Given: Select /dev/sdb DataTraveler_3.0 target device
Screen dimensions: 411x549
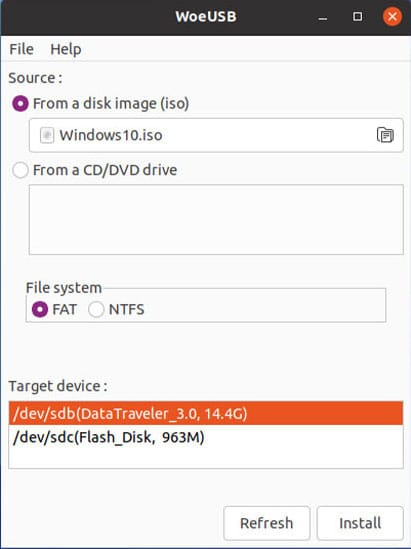Looking at the screenshot, I should [x=206, y=414].
